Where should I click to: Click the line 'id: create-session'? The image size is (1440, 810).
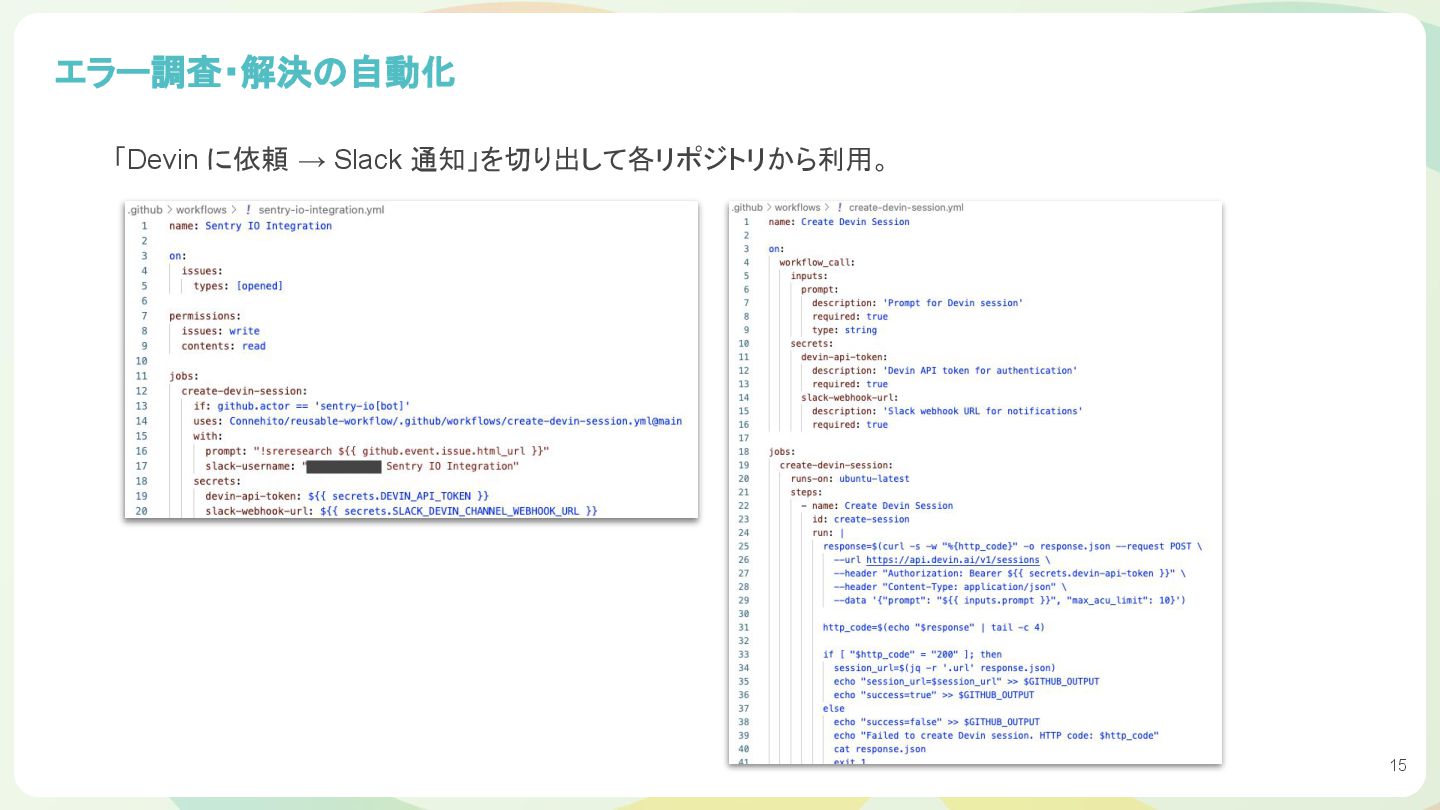point(861,519)
